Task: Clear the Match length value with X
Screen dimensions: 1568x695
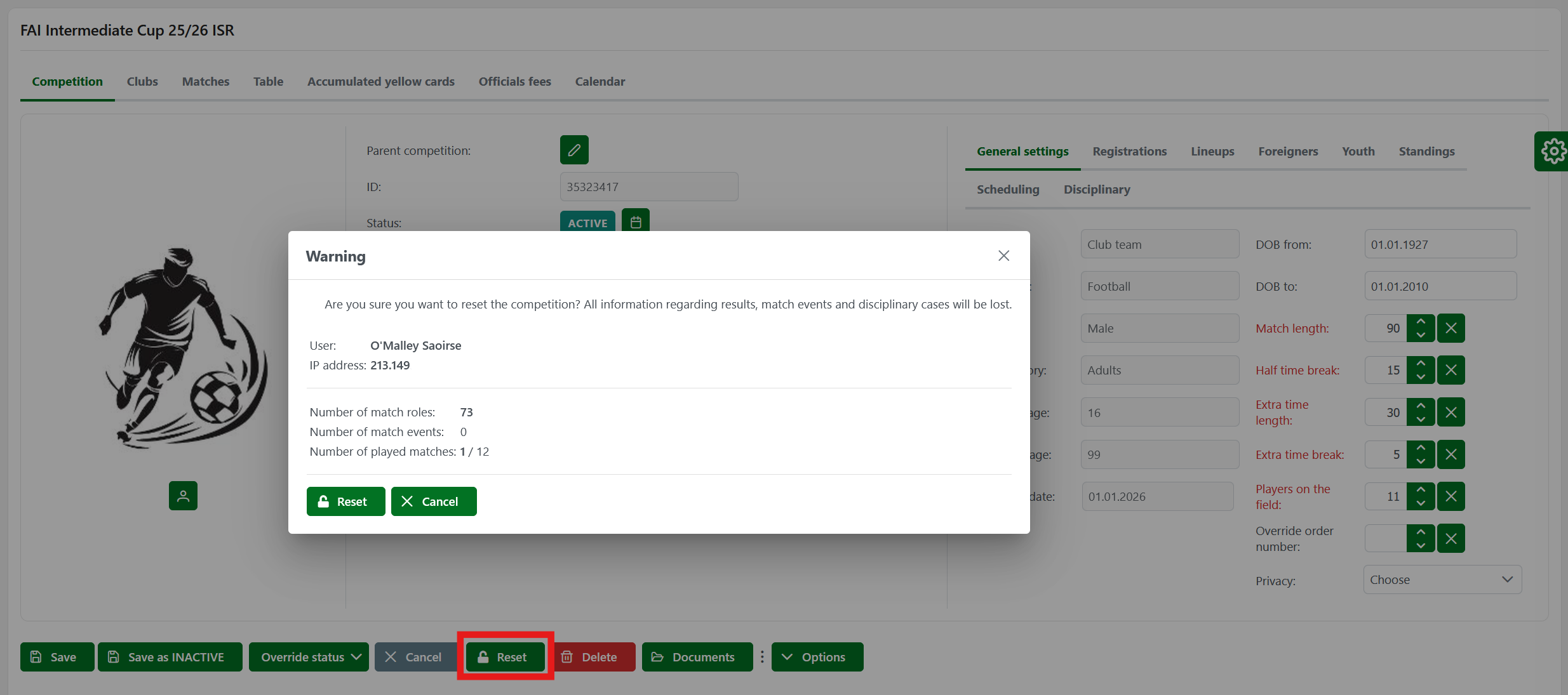Action: [x=1451, y=328]
